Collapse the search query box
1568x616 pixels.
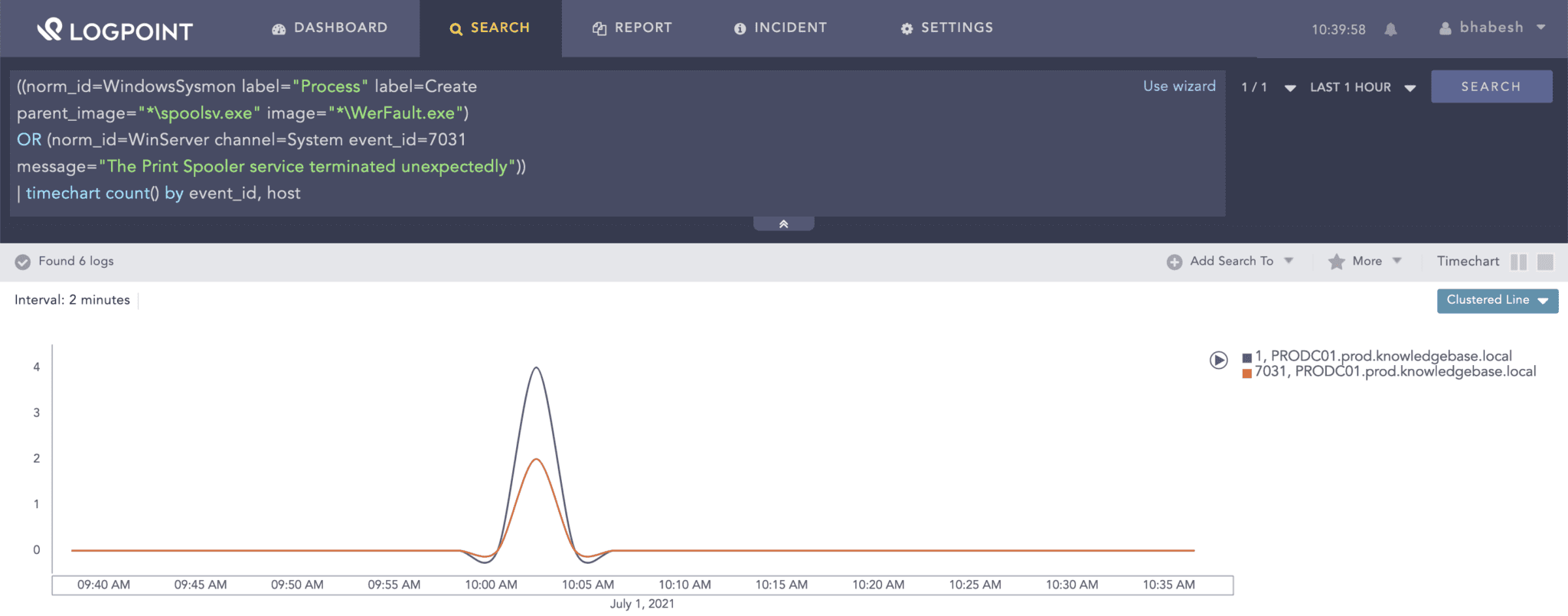783,223
